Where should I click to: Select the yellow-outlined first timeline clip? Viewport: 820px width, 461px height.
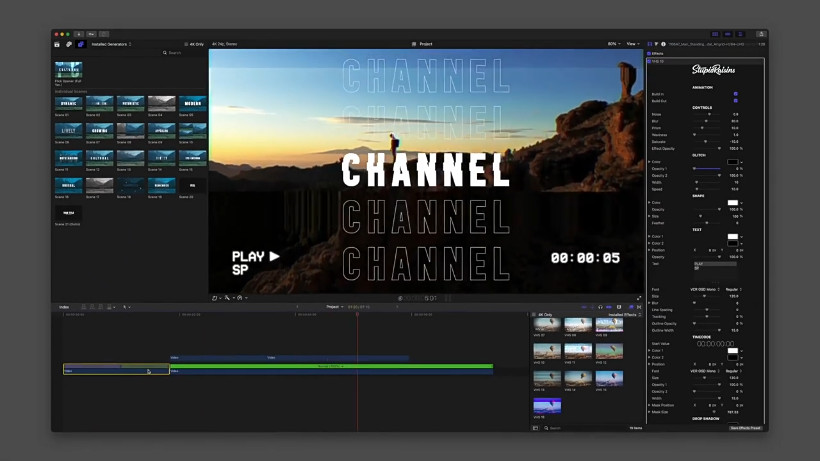116,369
